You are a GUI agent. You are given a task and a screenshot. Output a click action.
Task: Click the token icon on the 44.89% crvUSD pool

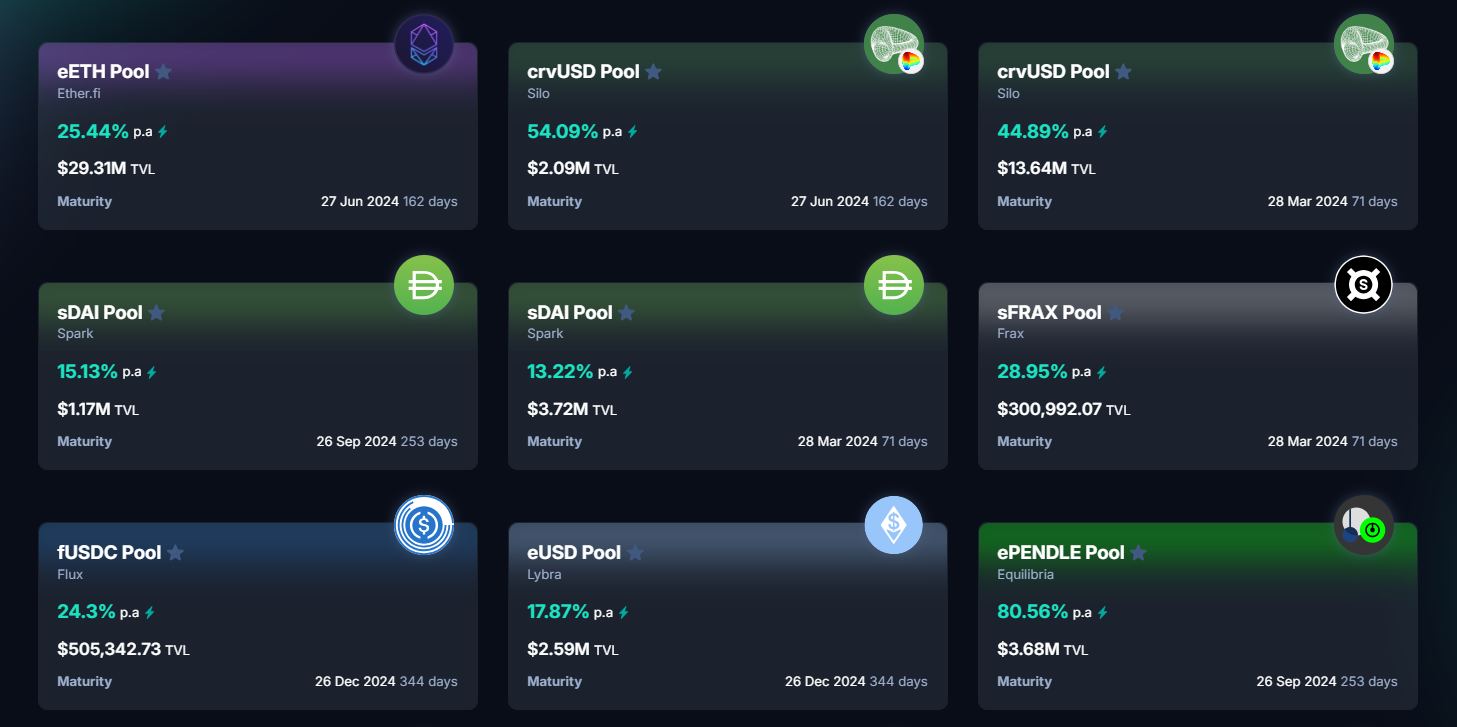coord(1364,45)
